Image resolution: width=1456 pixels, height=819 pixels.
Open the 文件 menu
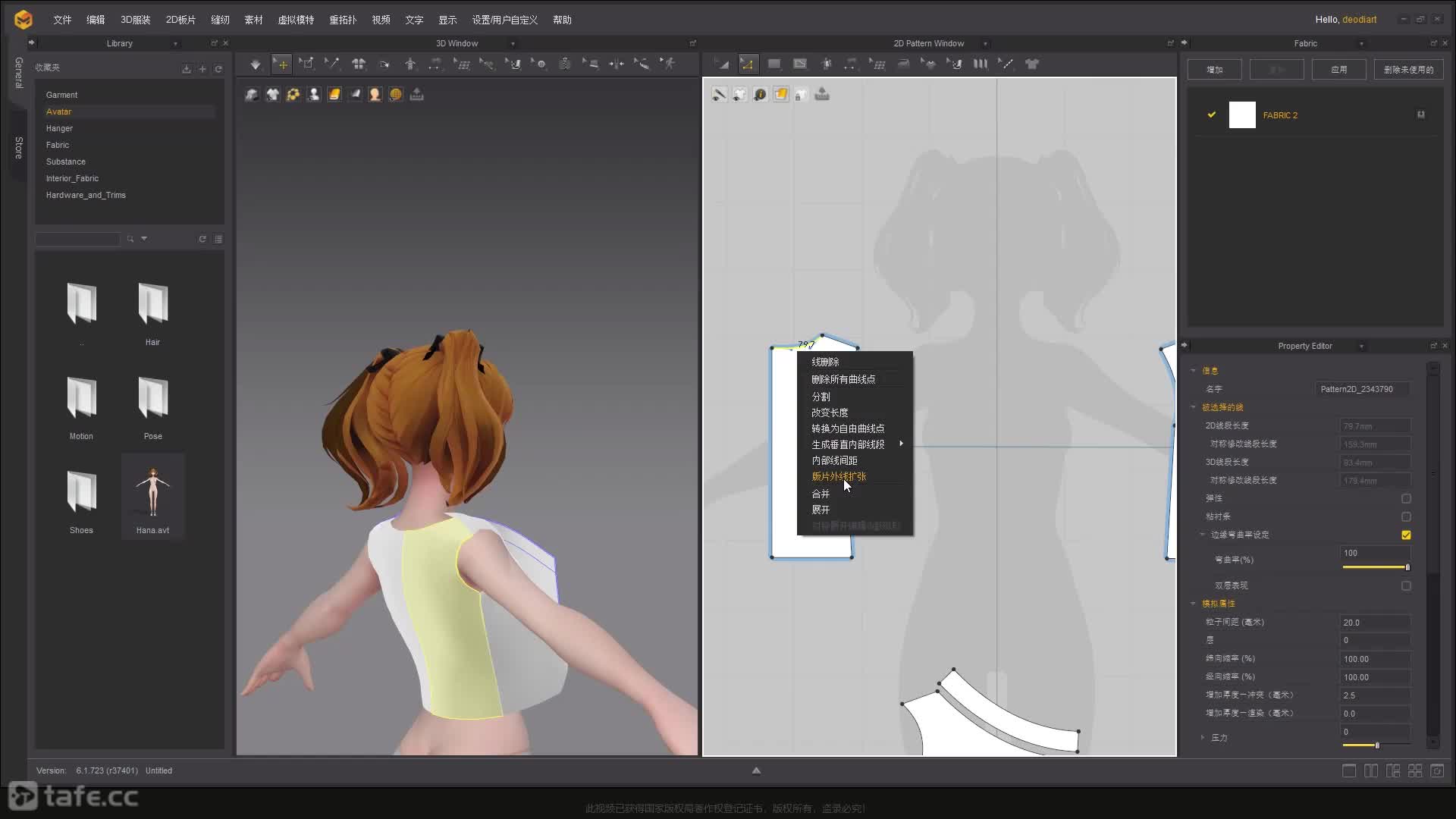coord(62,20)
